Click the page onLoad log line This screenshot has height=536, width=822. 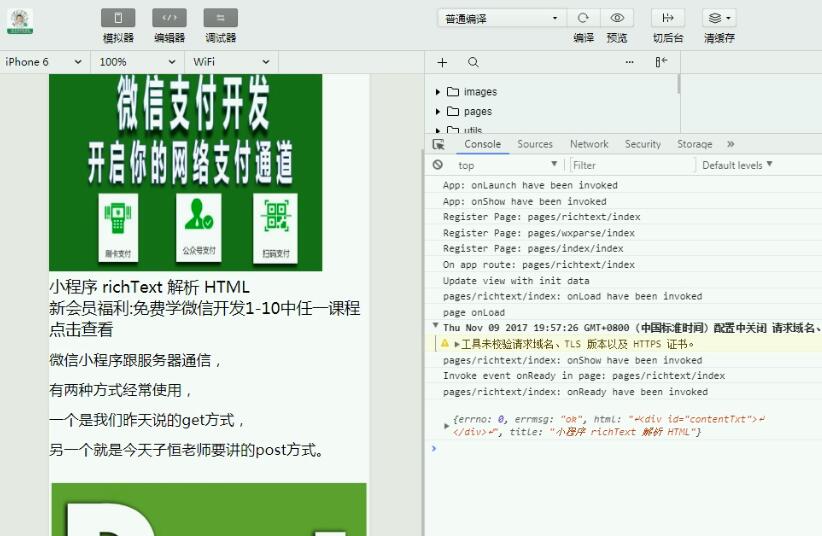tap(474, 313)
